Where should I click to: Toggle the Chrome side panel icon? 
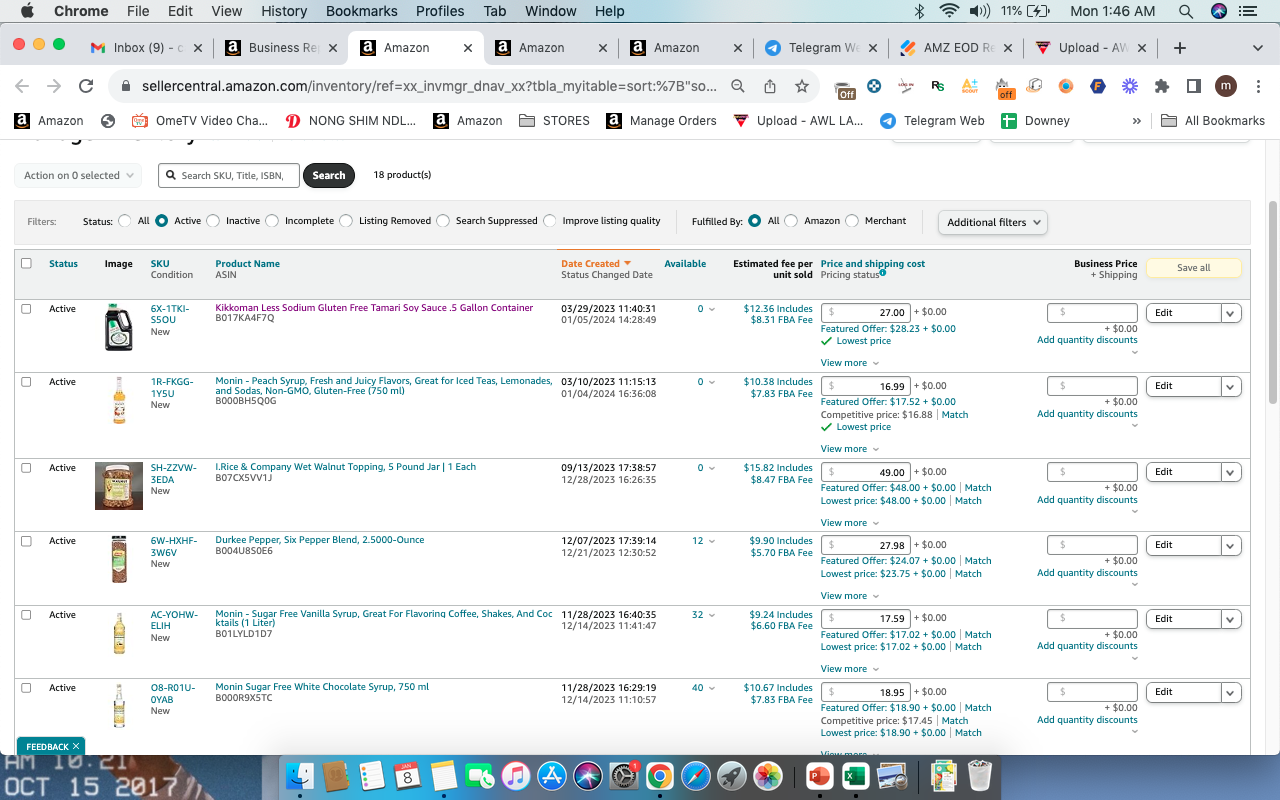coord(1193,87)
